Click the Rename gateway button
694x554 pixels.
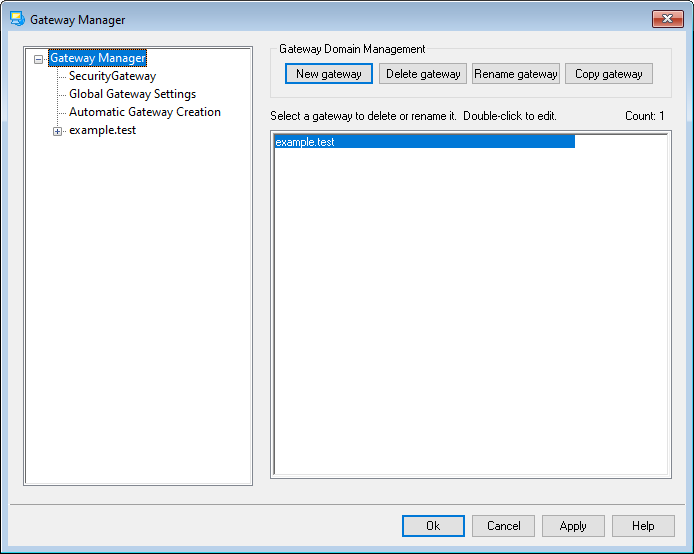(x=516, y=74)
